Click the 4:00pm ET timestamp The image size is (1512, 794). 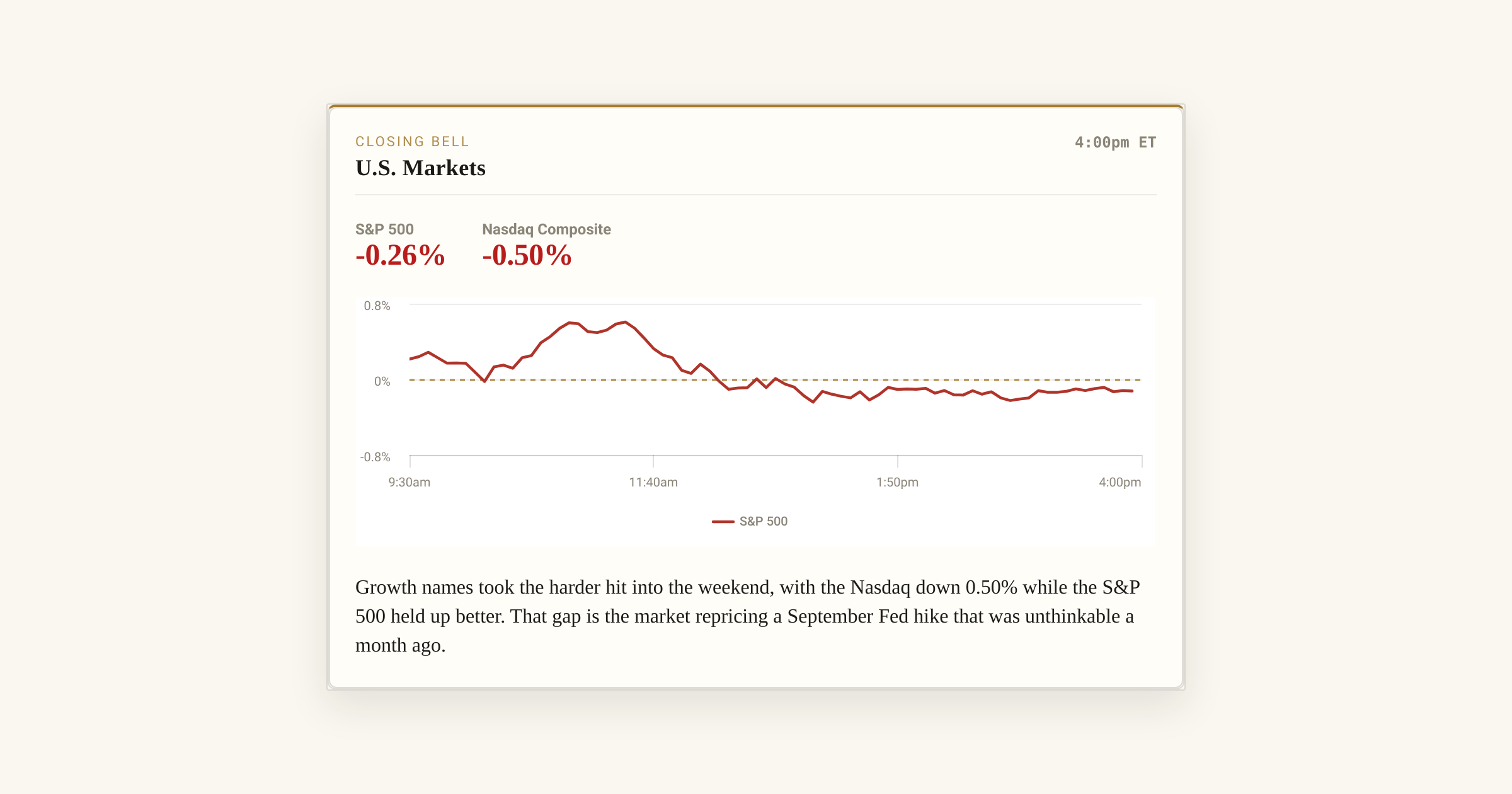click(1115, 142)
